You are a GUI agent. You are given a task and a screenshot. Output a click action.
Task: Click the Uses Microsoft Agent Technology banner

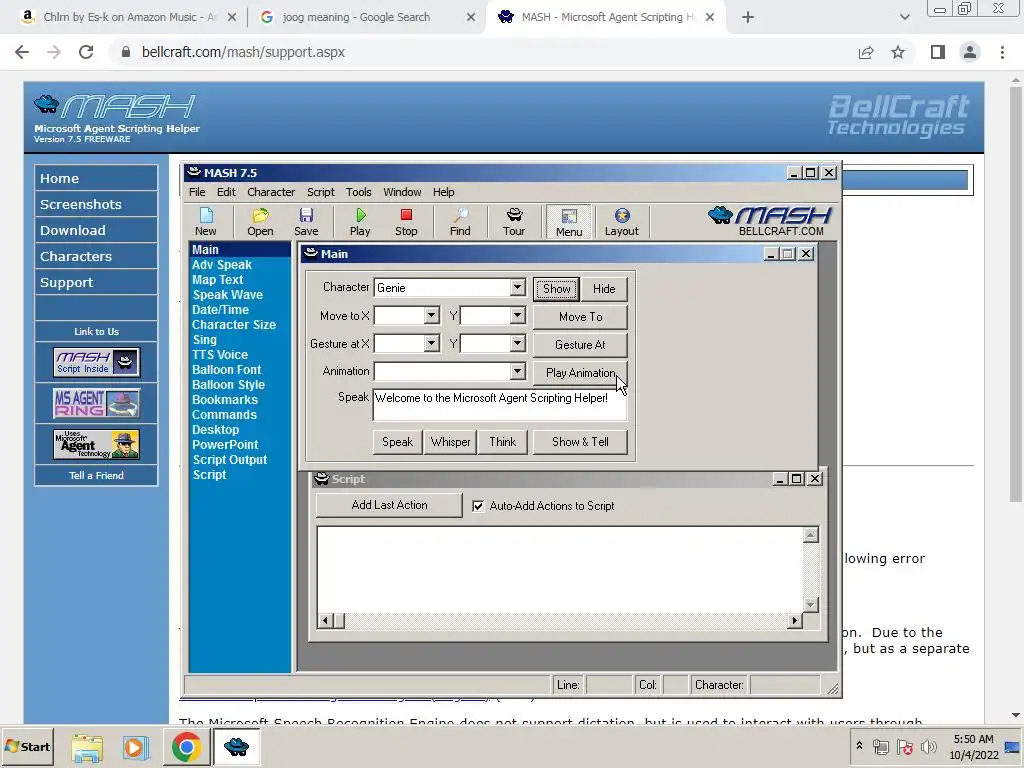click(97, 444)
